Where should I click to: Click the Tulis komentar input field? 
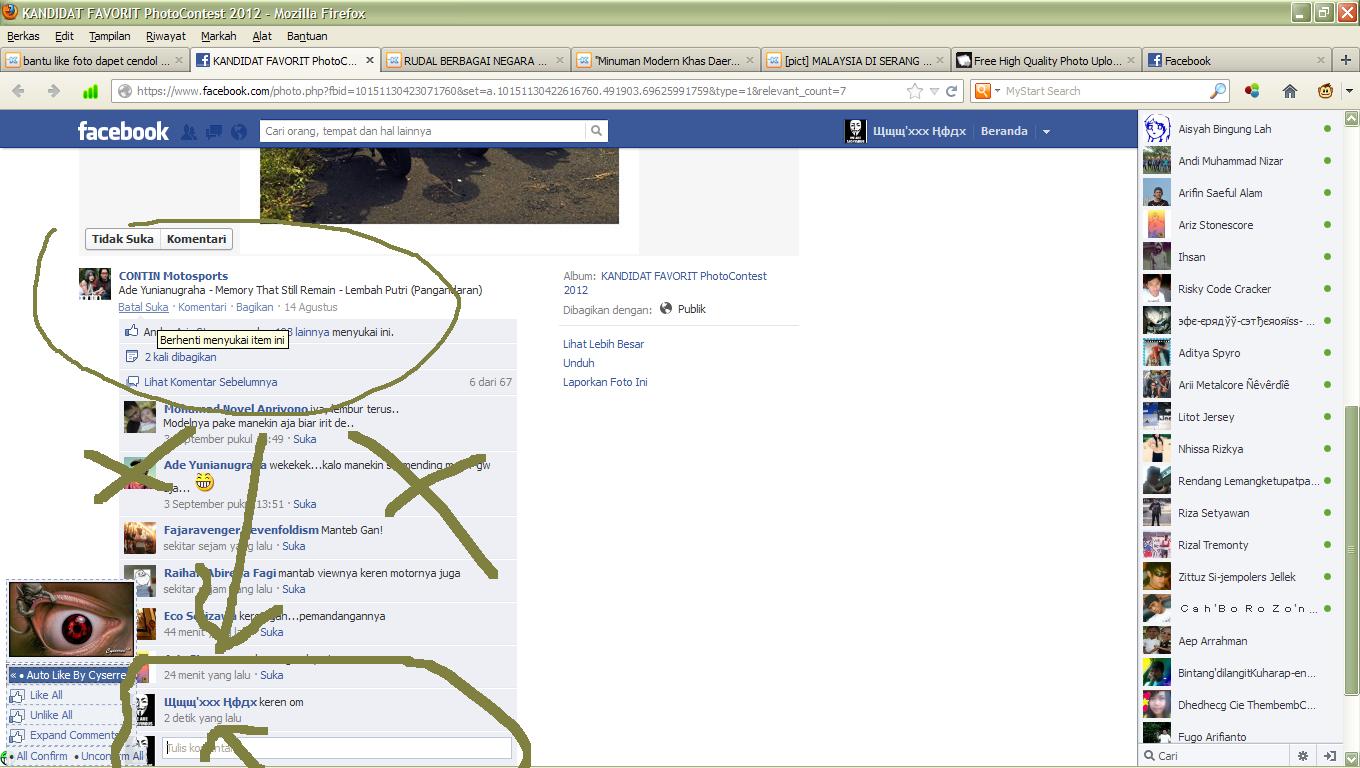coord(336,748)
